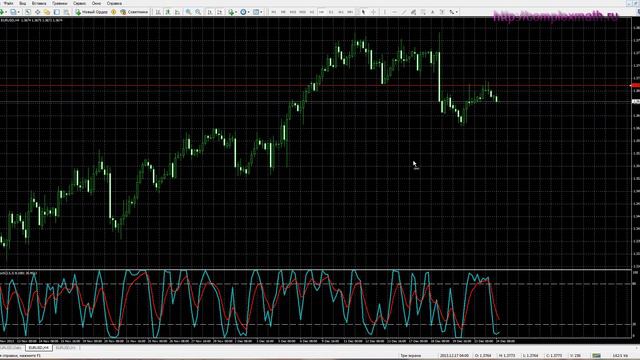640x360 pixels.
Task: Switch timeframe to M30
Action: (302, 12)
